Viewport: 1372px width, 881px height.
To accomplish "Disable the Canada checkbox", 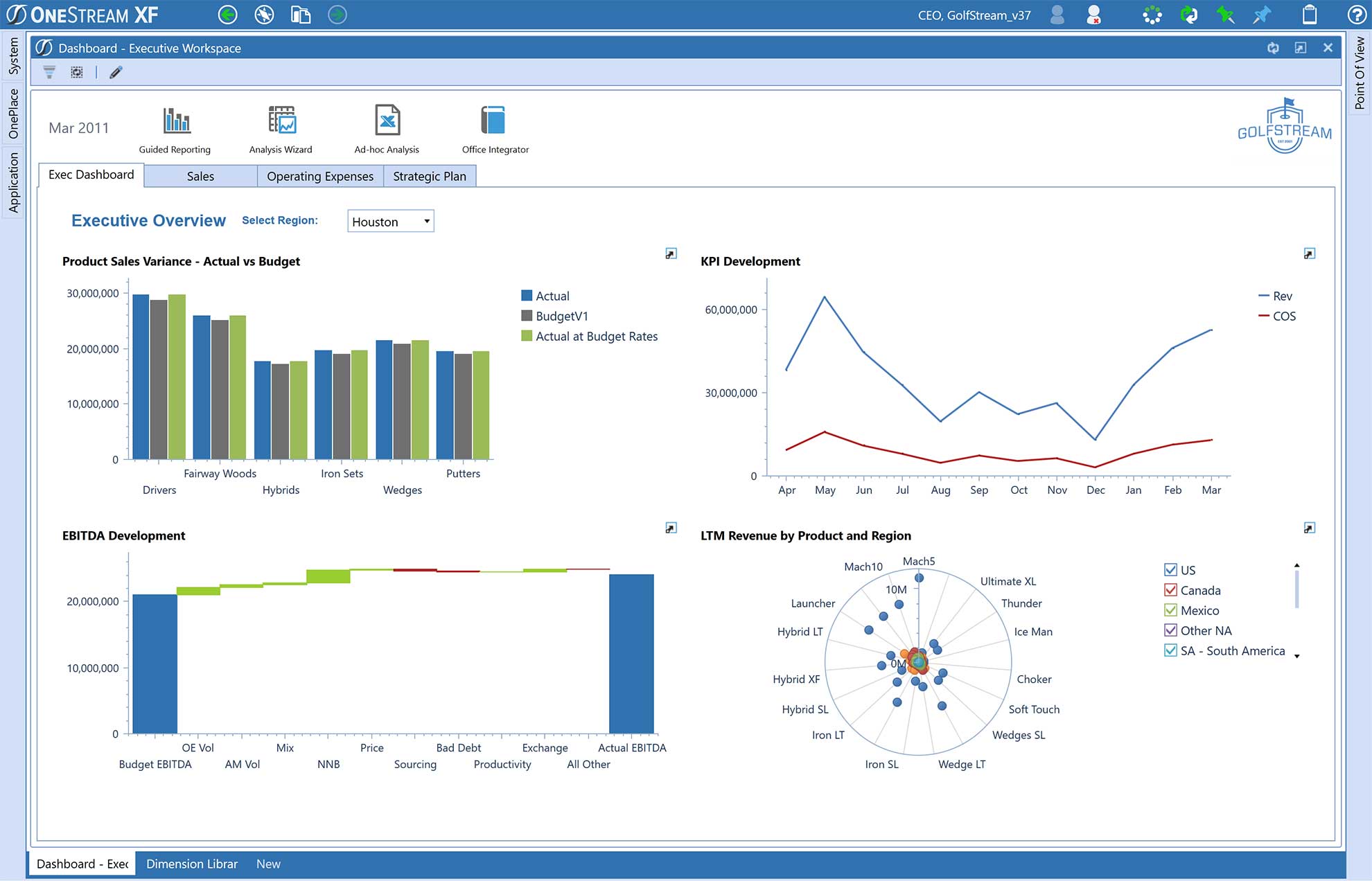I will tap(1170, 590).
